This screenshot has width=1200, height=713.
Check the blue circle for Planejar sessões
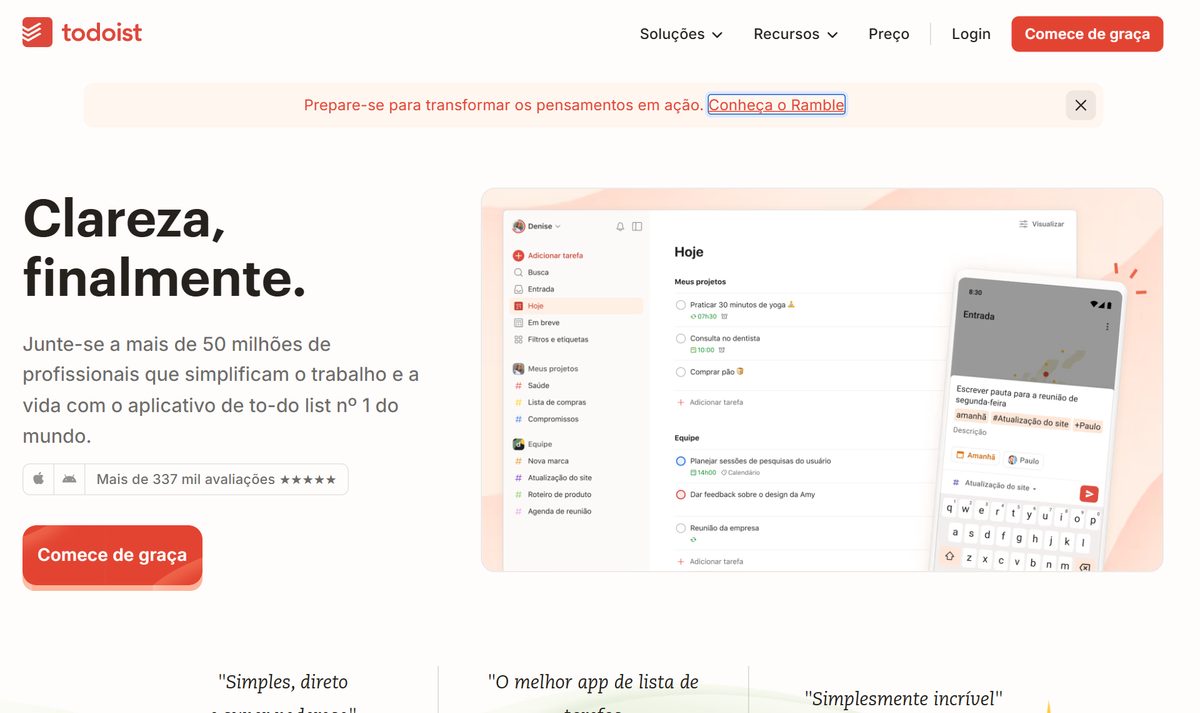click(681, 461)
